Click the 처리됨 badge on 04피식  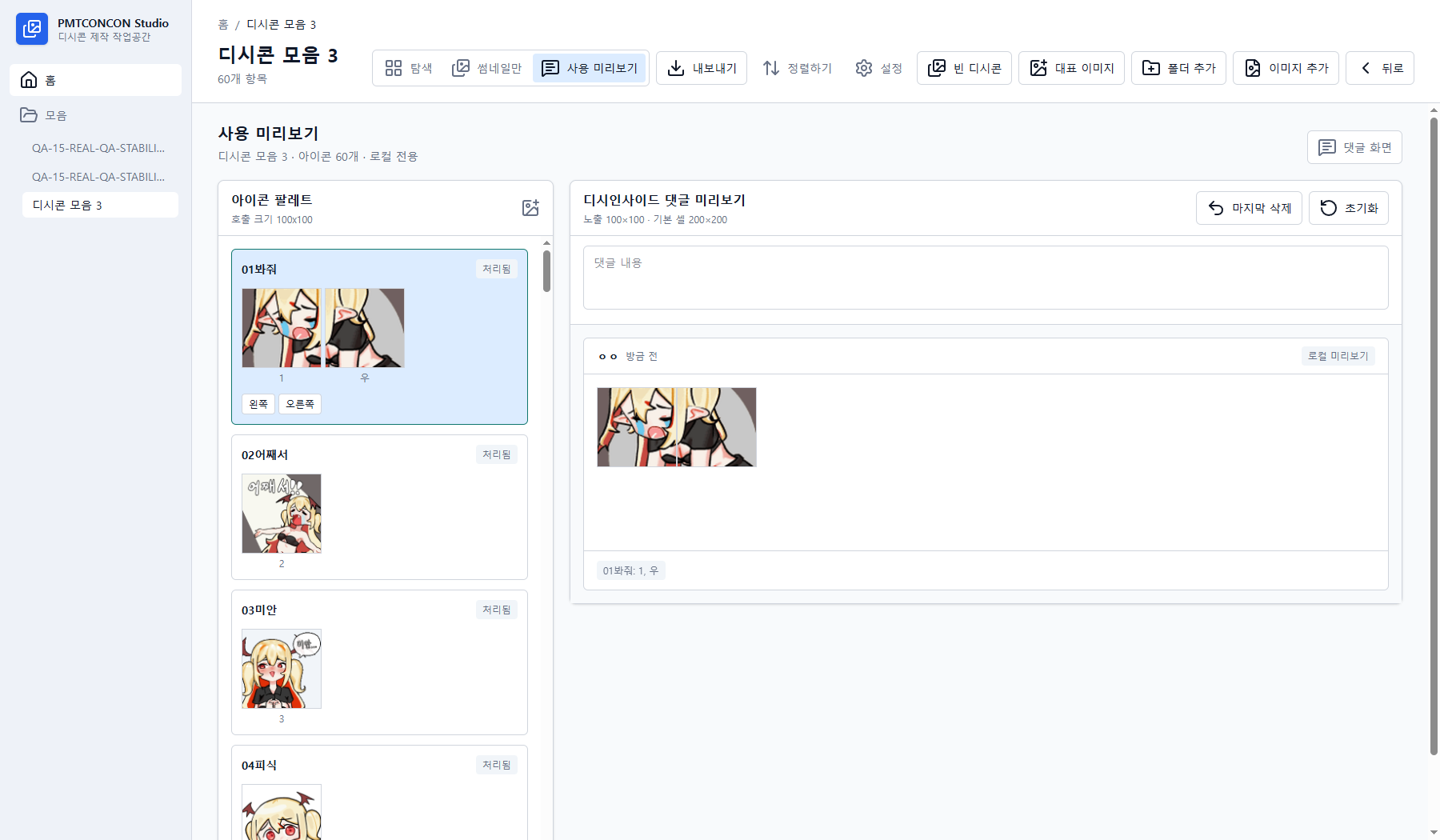click(497, 765)
